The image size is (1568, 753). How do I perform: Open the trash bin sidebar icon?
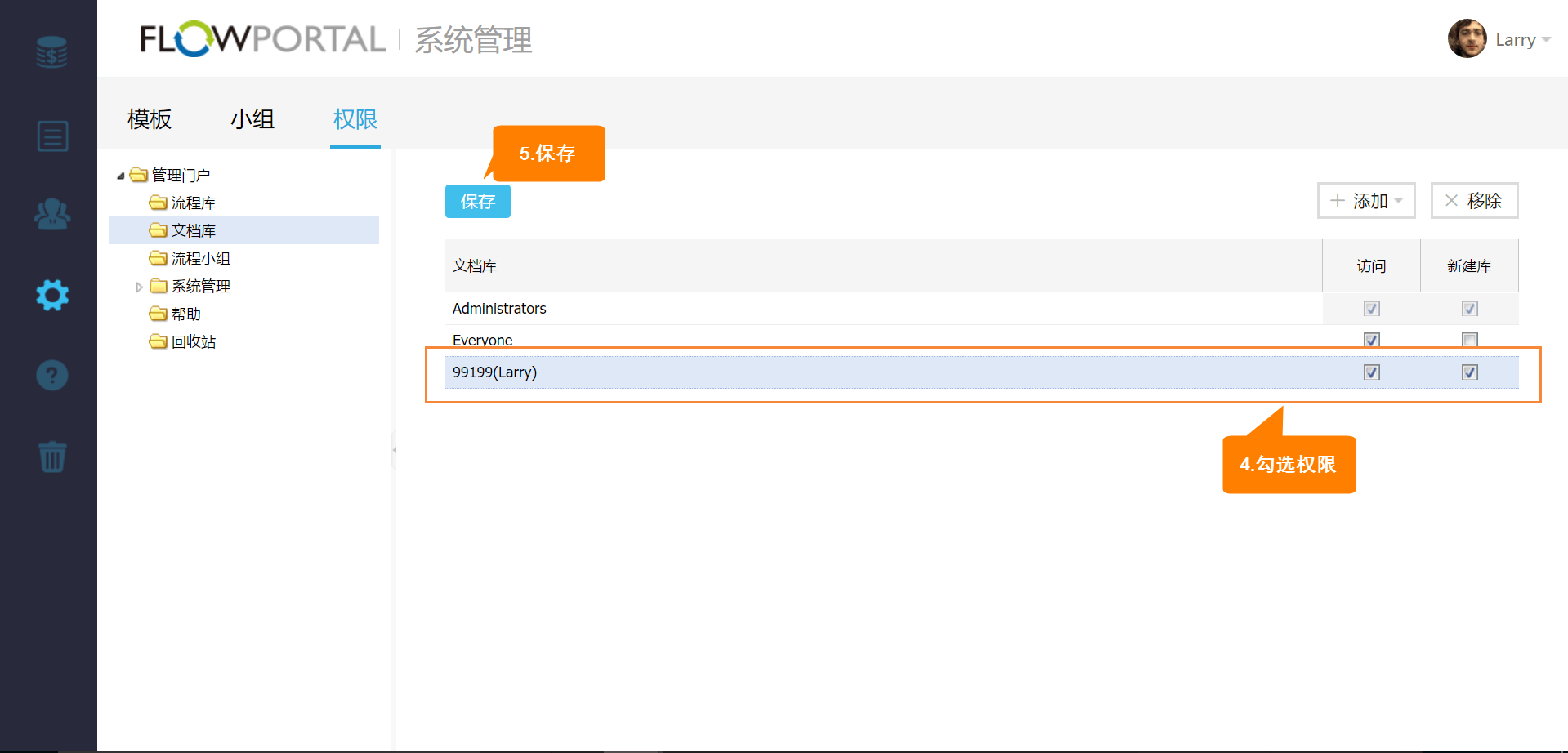[52, 457]
